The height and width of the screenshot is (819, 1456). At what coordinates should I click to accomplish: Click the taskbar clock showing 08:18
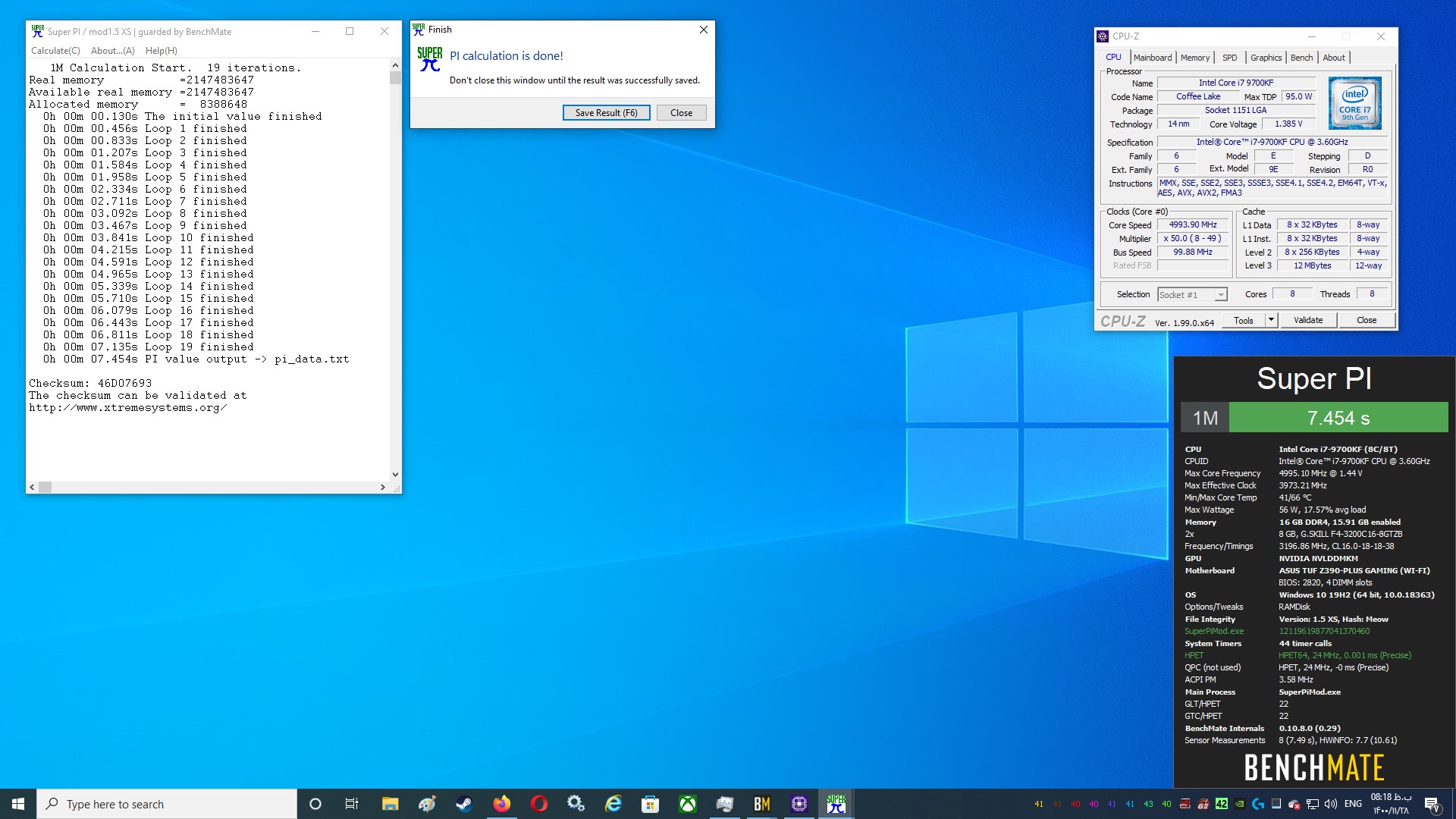pyautogui.click(x=1391, y=804)
